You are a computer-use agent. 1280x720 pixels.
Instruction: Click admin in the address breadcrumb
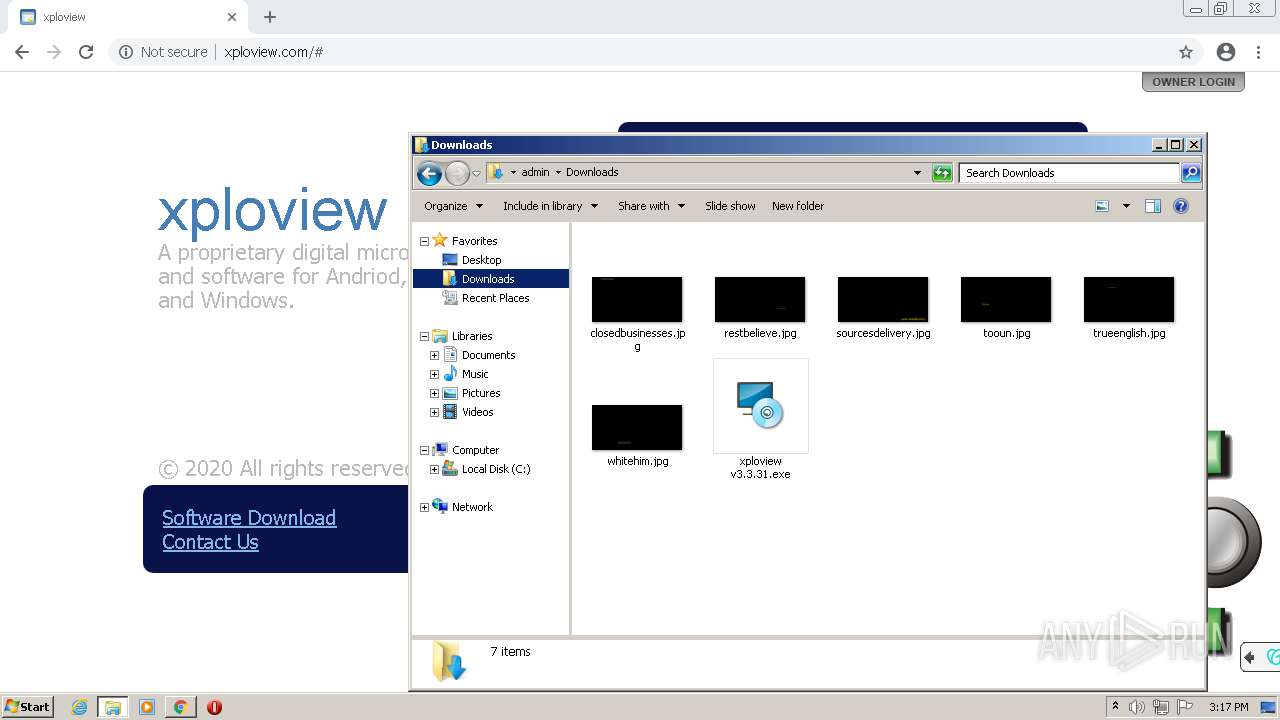tap(535, 172)
